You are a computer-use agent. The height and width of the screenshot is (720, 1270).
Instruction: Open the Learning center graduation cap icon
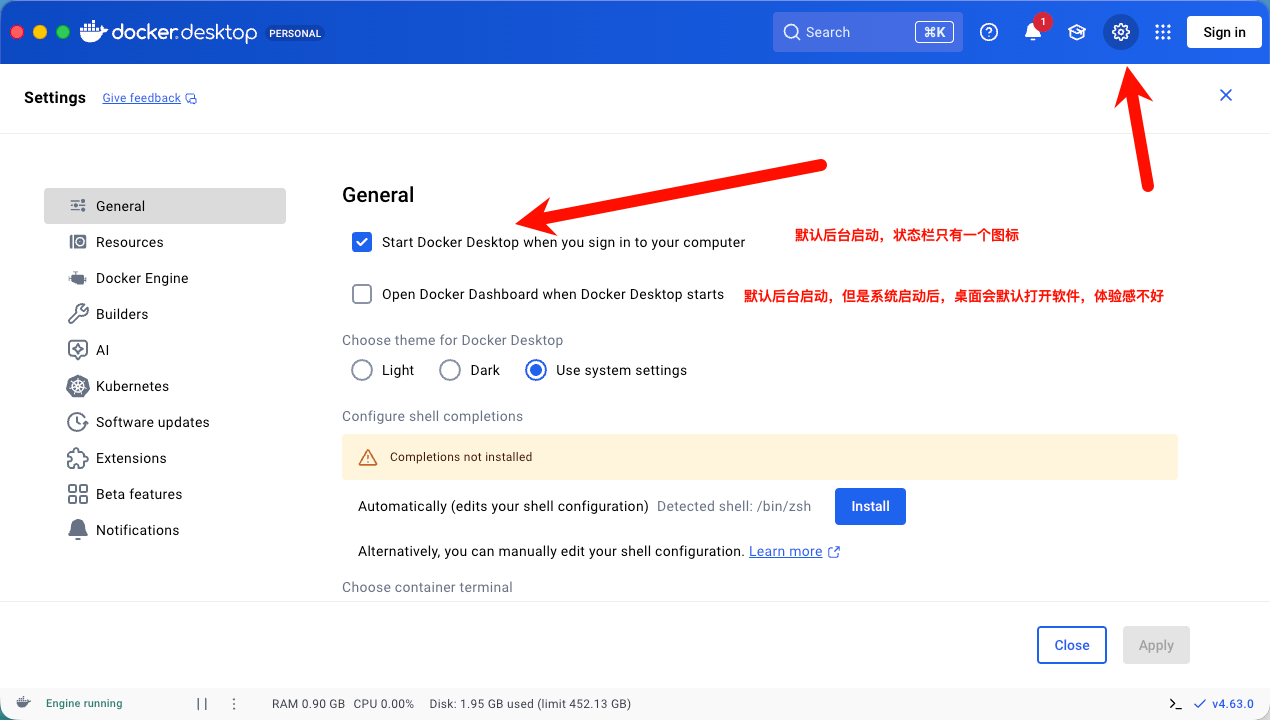point(1077,32)
